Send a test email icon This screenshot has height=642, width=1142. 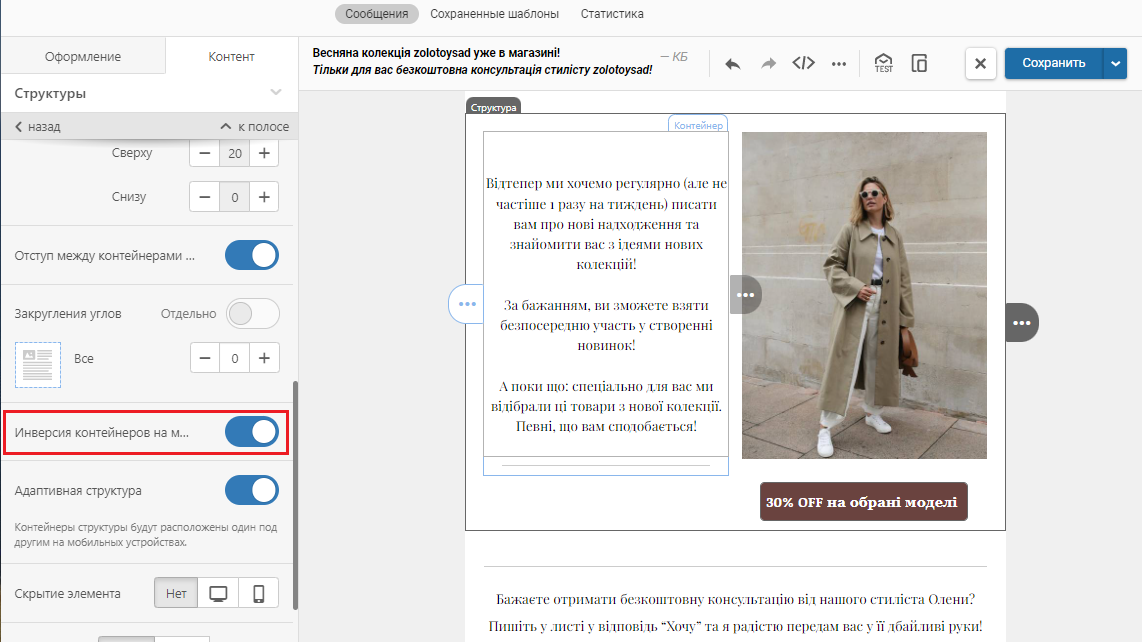pos(883,63)
